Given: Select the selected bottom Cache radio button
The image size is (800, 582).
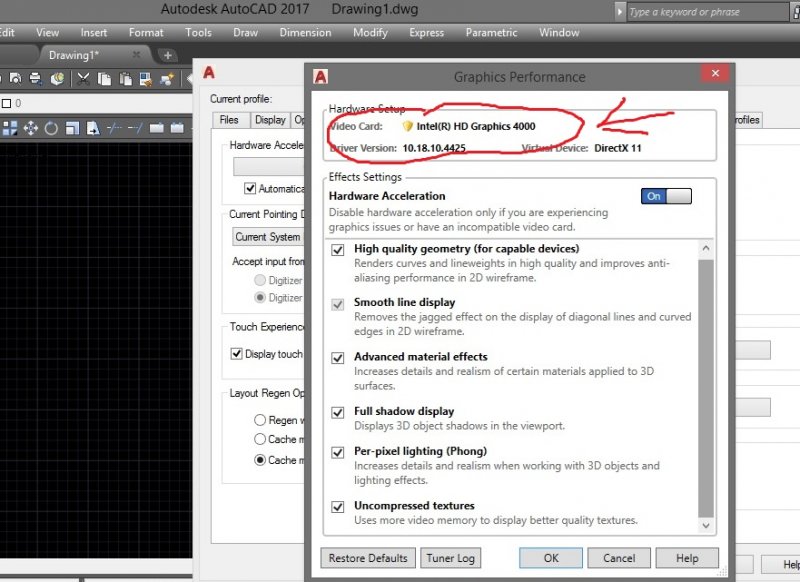Looking at the screenshot, I should pyautogui.click(x=260, y=460).
